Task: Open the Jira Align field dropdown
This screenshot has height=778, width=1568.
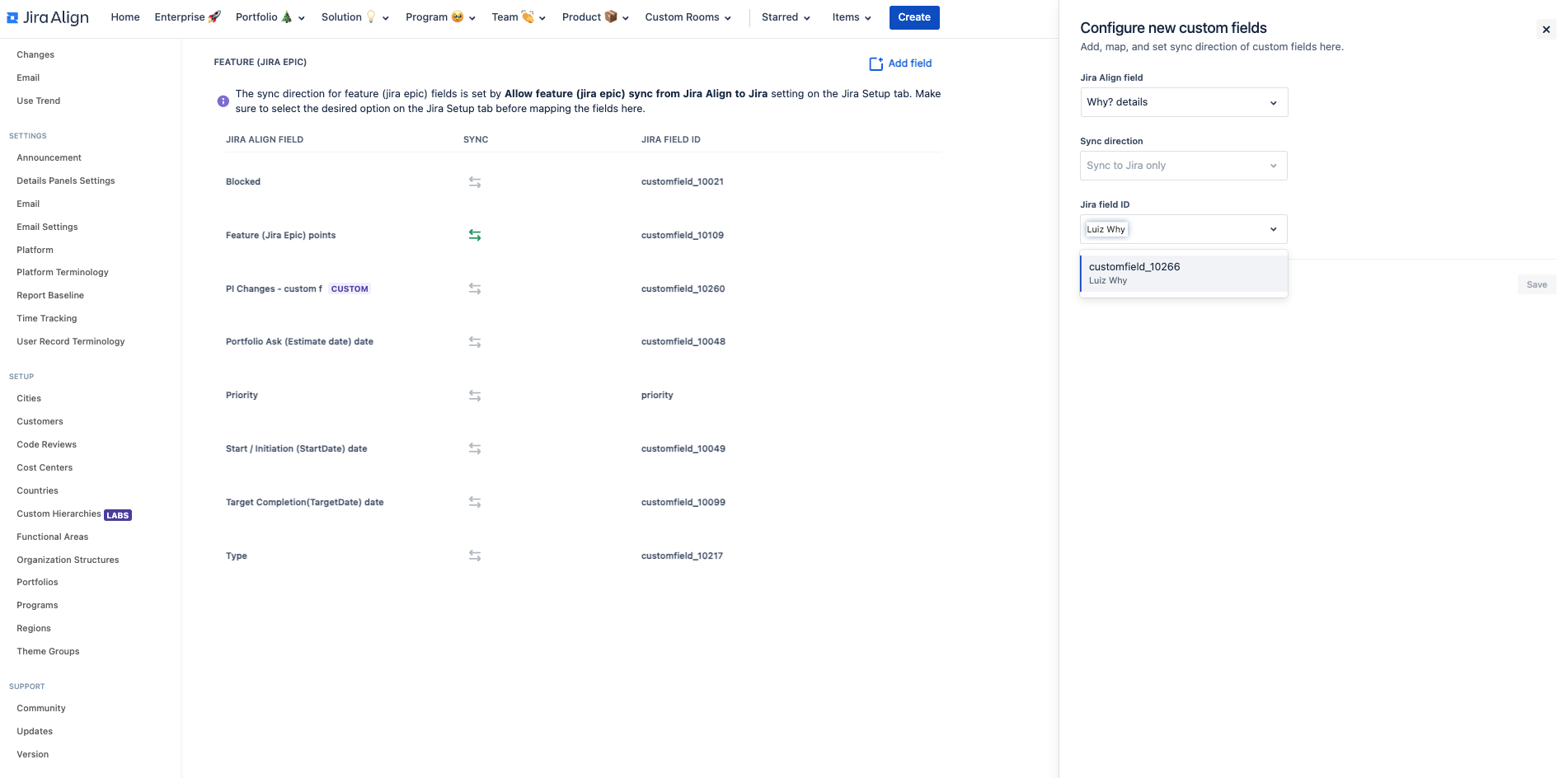Action: [1184, 102]
